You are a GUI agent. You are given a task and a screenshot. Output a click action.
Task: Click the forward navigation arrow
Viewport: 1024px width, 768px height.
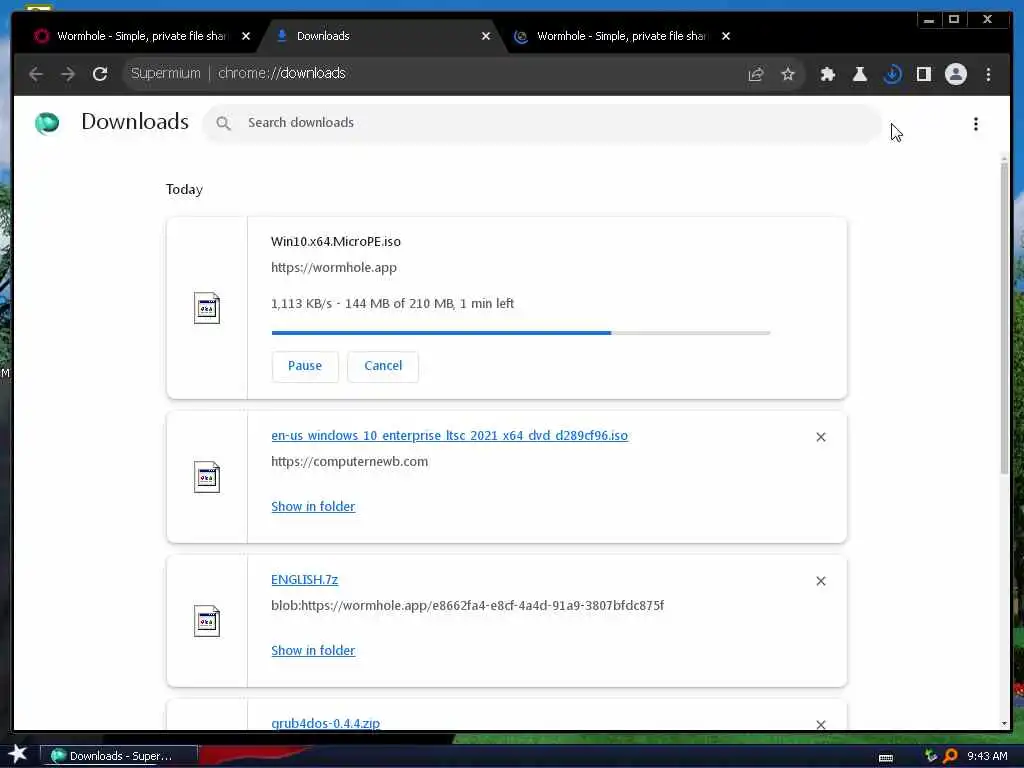[68, 74]
